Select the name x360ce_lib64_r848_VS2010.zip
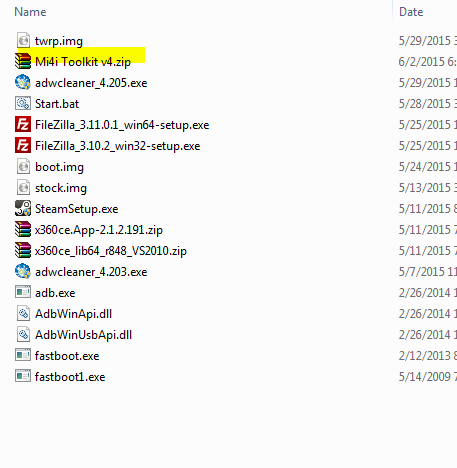 tap(111, 251)
